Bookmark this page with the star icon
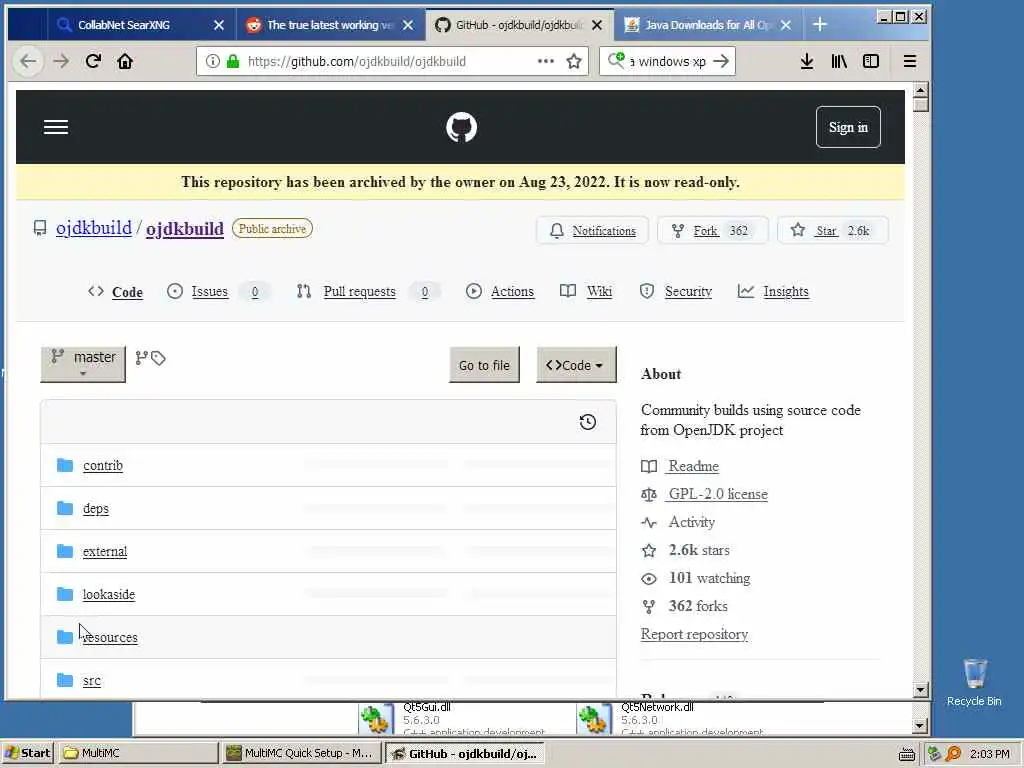Viewport: 1024px width, 768px height. pyautogui.click(x=574, y=61)
